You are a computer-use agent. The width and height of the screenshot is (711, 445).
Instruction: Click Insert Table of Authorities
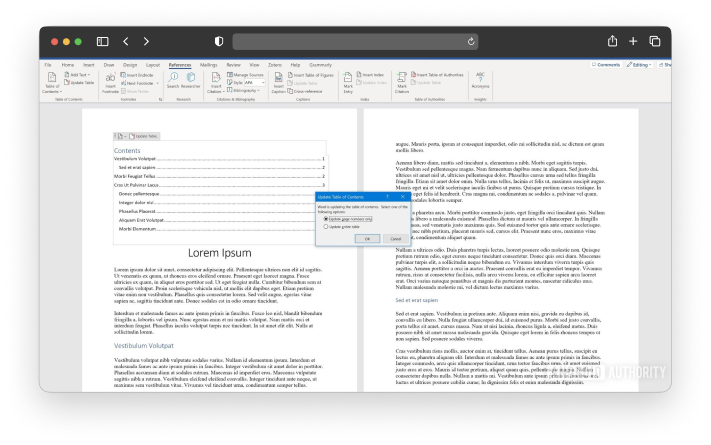(437, 74)
